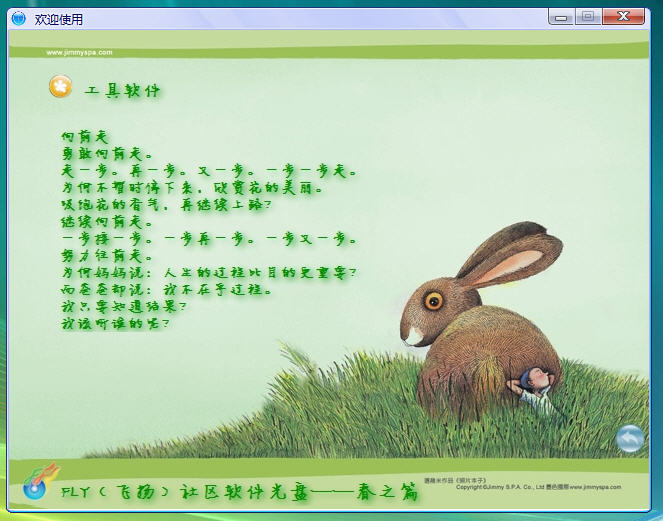The image size is (663, 521).
Task: Click the line 吸饱花的香气，再继续上路
Action: (166, 205)
